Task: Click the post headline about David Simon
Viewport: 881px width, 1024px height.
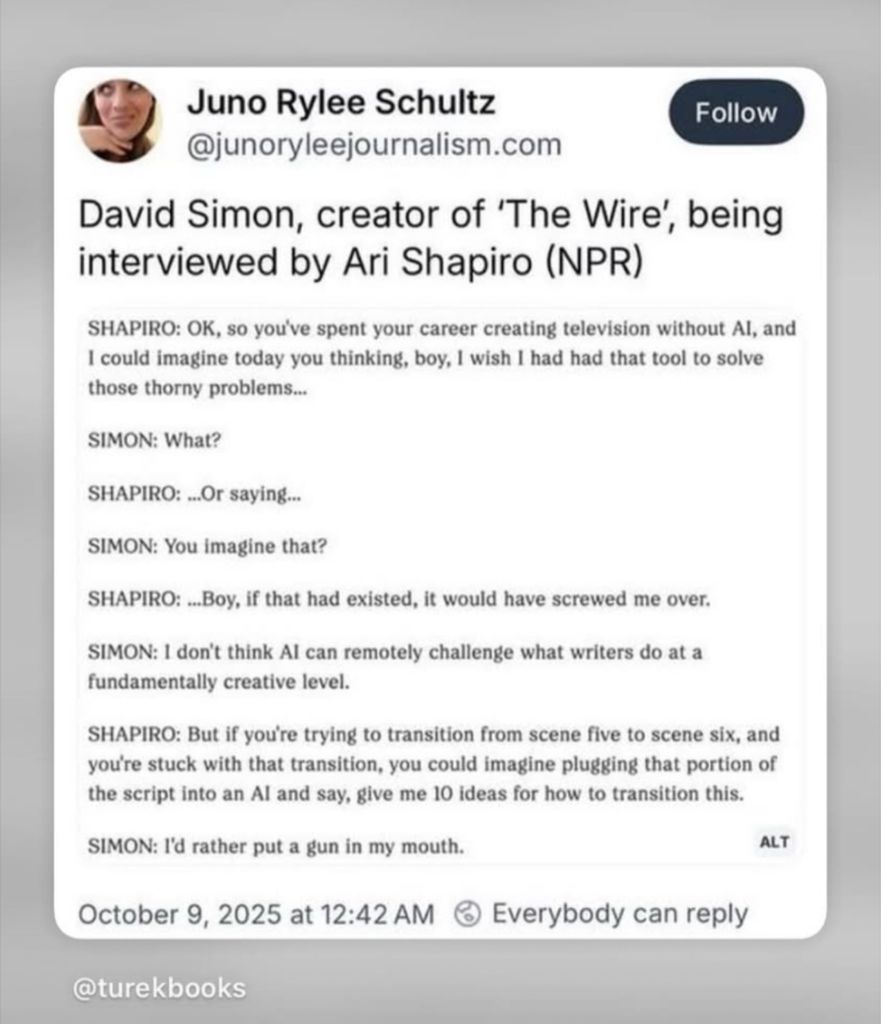Action: point(430,239)
